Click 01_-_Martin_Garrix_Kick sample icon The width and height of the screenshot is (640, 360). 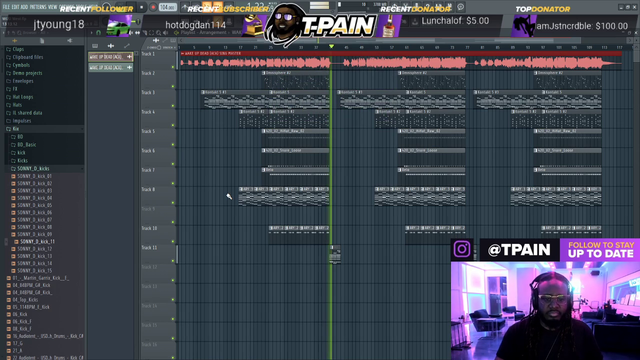click(9, 278)
